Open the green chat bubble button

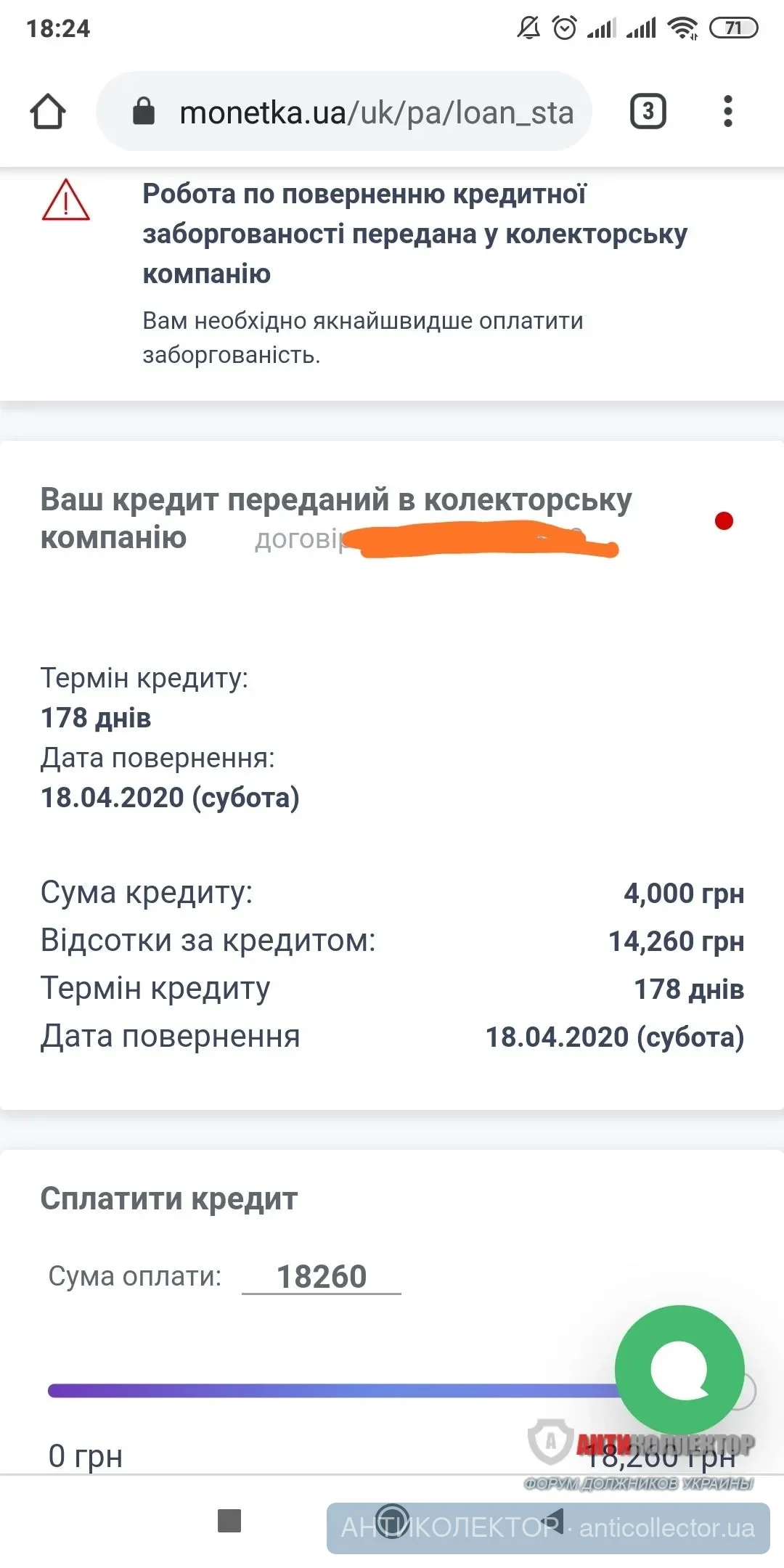tap(679, 1369)
